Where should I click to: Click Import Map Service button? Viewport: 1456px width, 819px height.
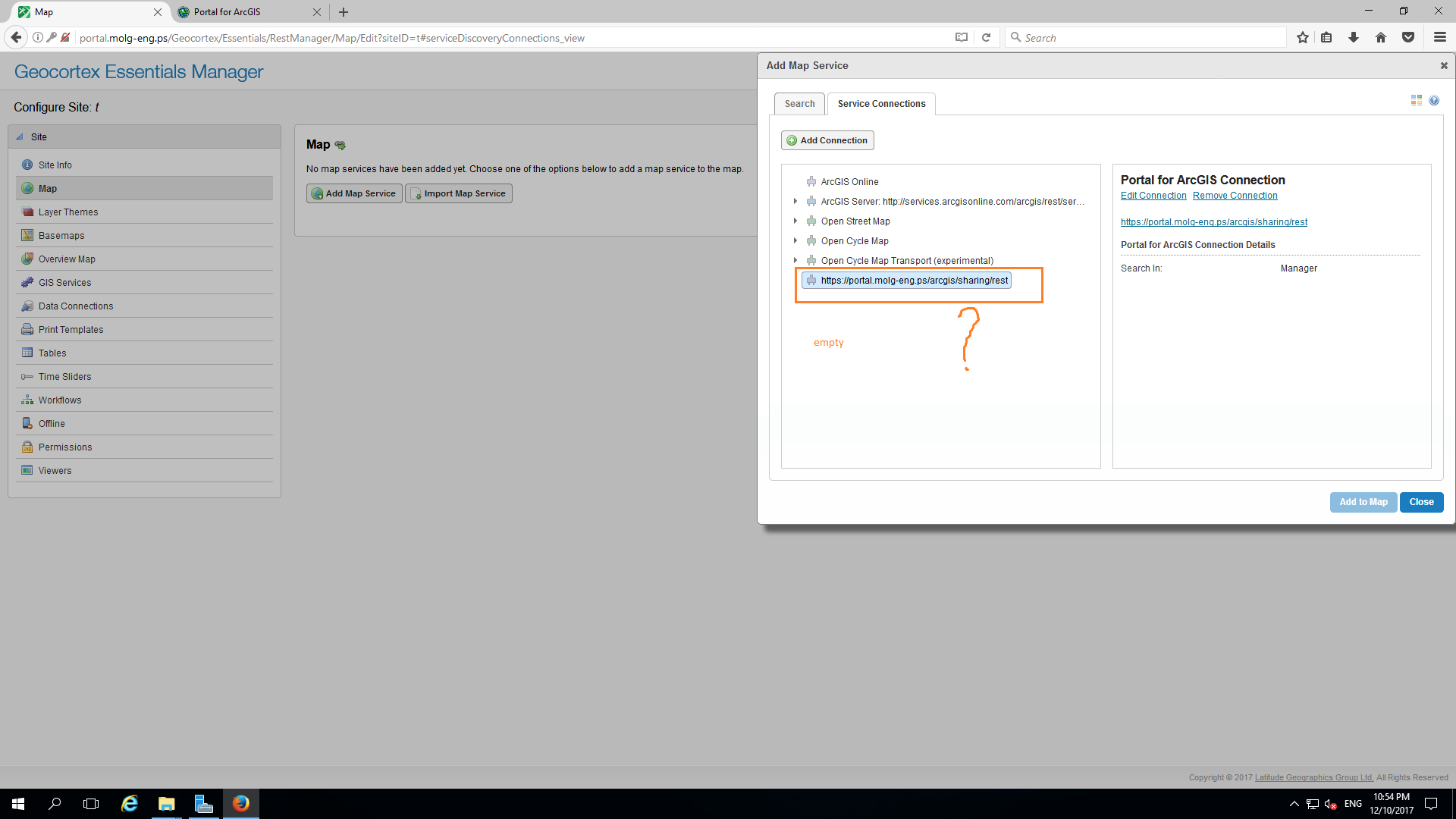coord(459,193)
